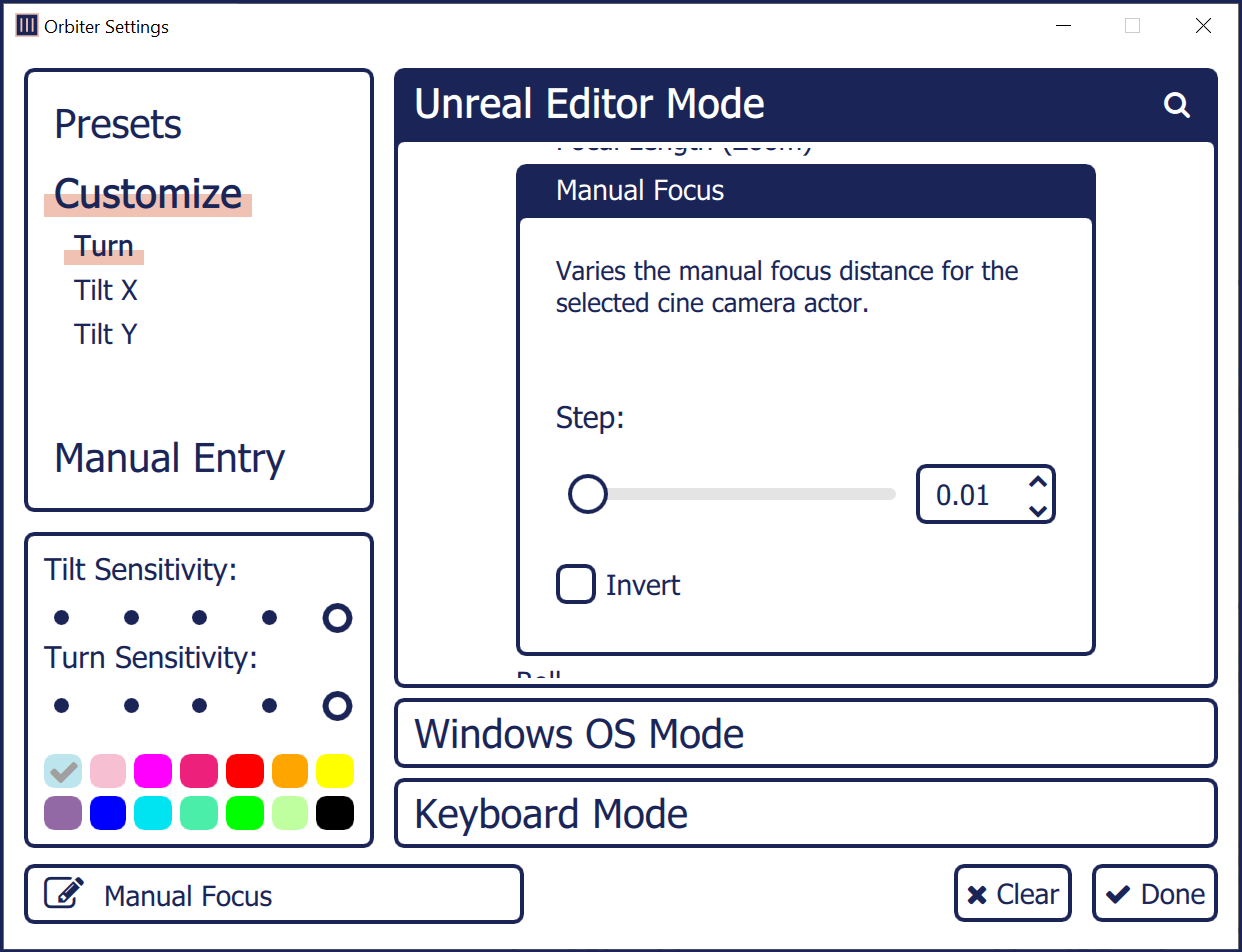The width and height of the screenshot is (1242, 952).
Task: Click the Step value field showing 0.01
Action: [986, 494]
